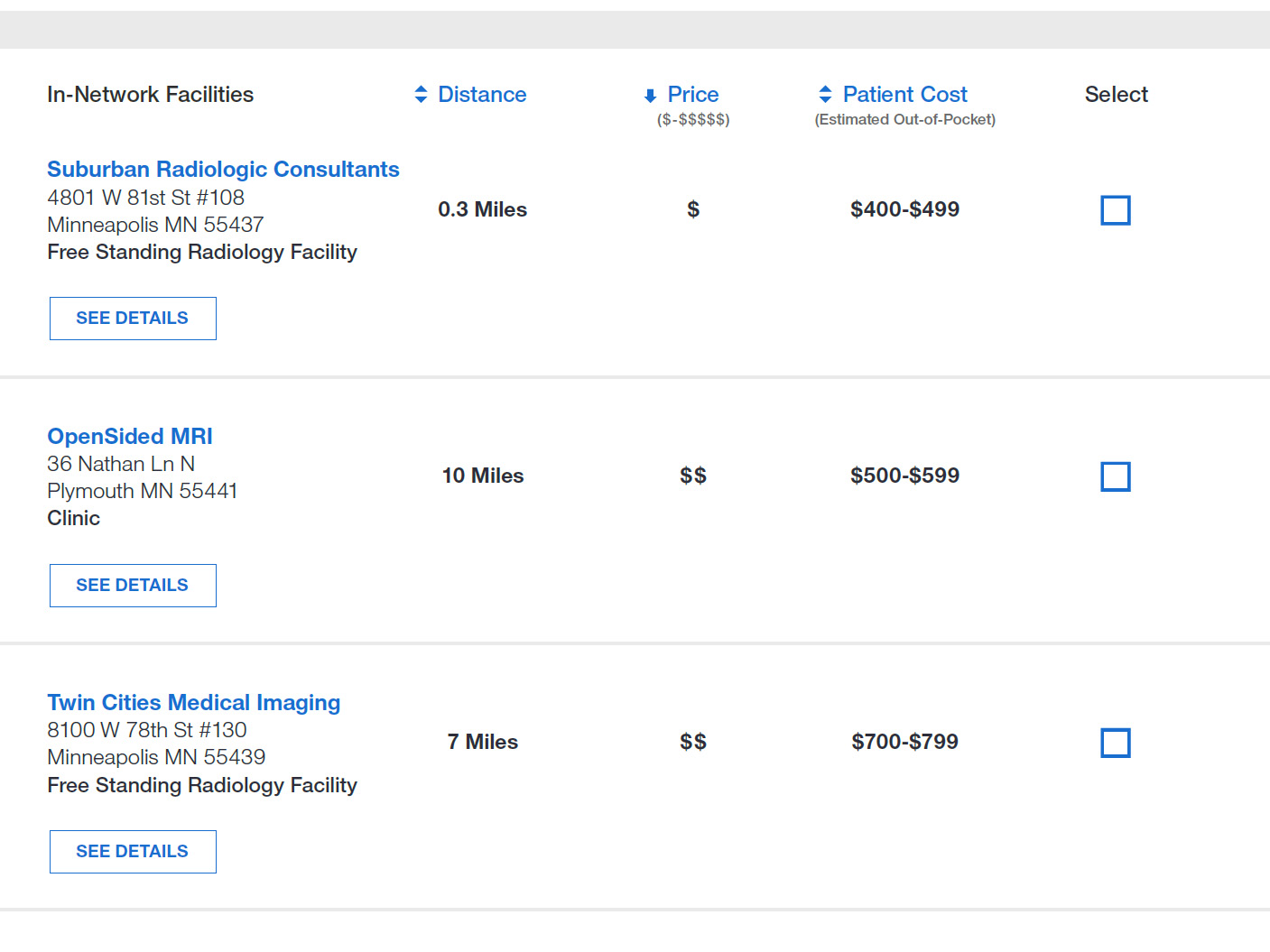Check the OpenSided MRI select box
The image size is (1270, 952).
(x=1116, y=476)
